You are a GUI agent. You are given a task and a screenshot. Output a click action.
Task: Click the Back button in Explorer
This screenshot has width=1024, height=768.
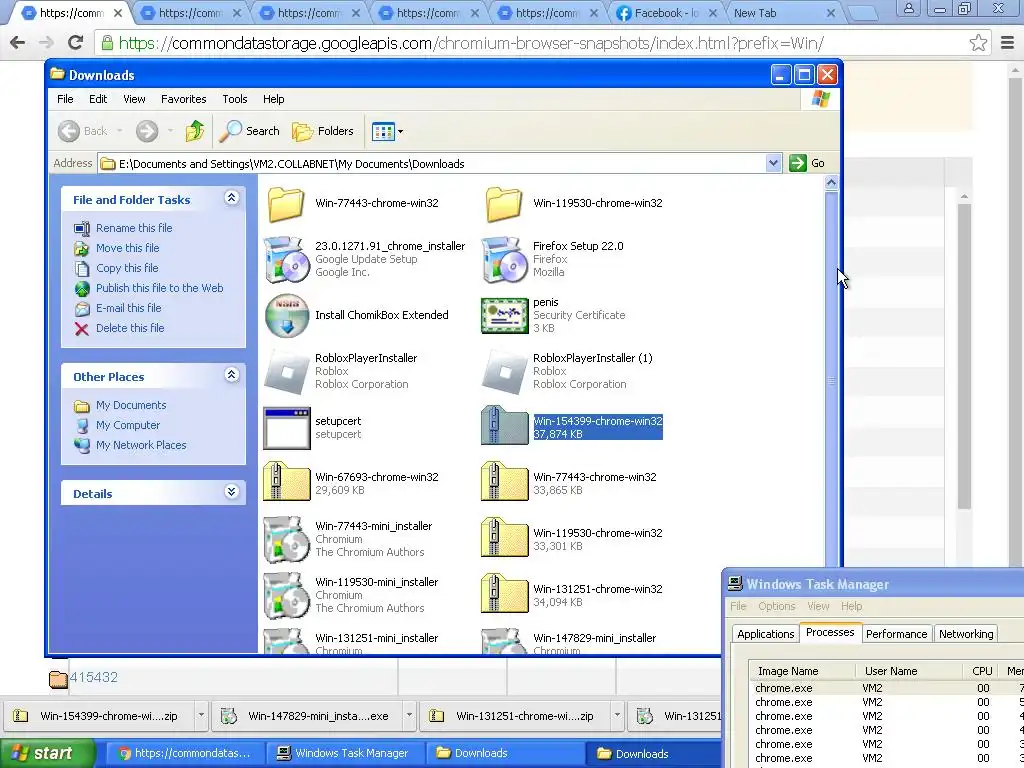click(82, 131)
